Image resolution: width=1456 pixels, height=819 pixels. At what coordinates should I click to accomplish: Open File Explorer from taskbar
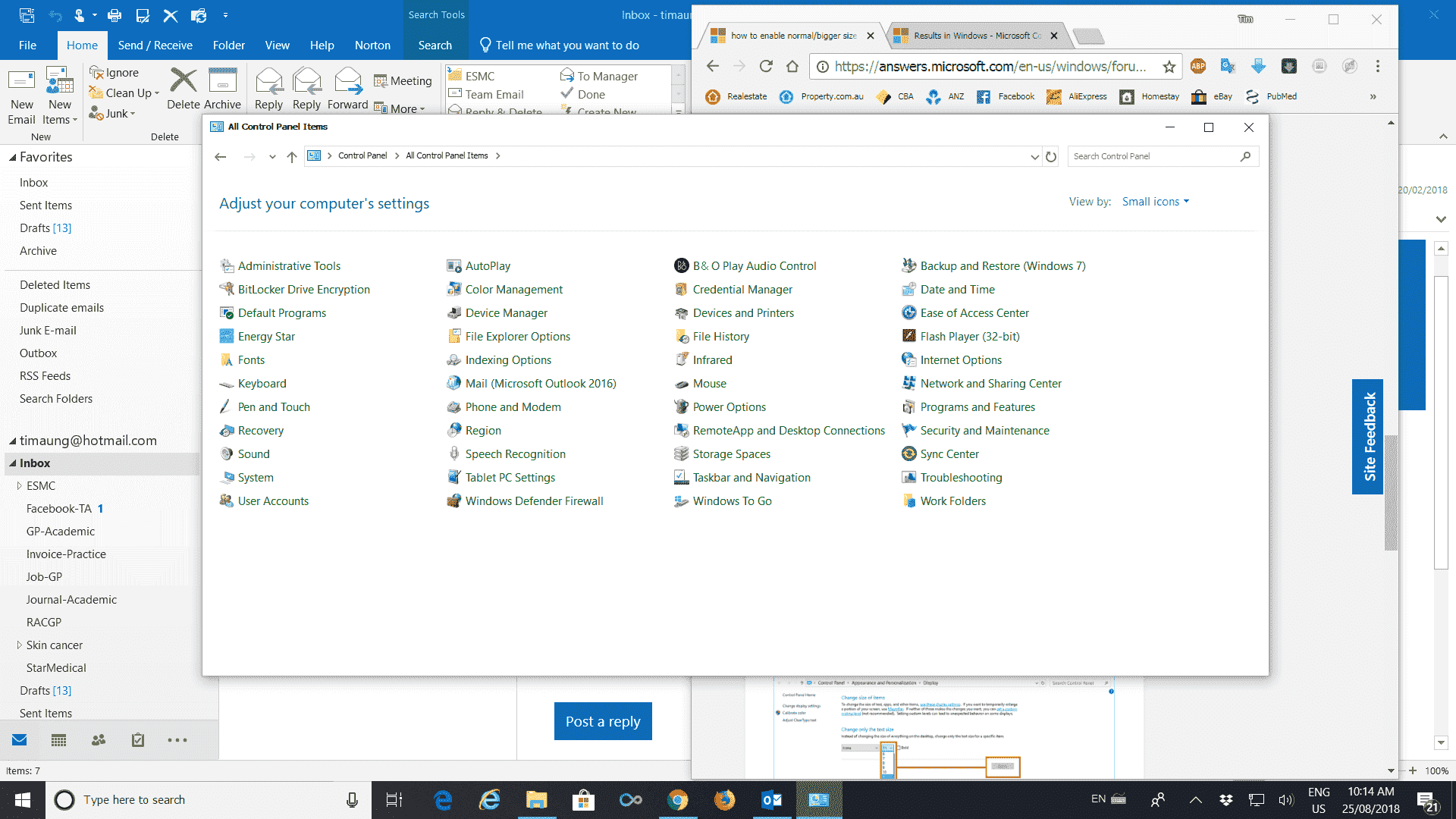[537, 800]
